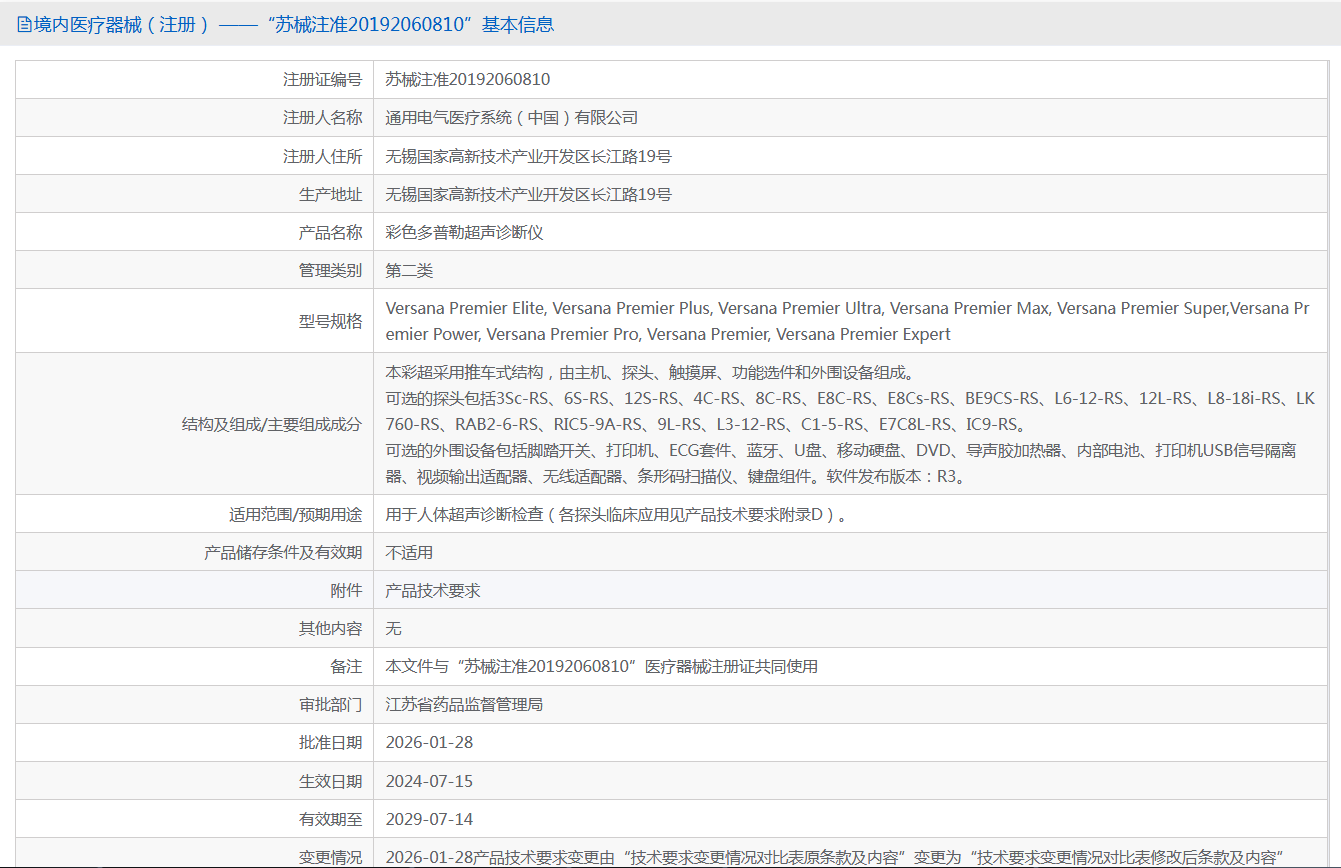
Task: Select the "生产地址" row label
Action: click(331, 194)
